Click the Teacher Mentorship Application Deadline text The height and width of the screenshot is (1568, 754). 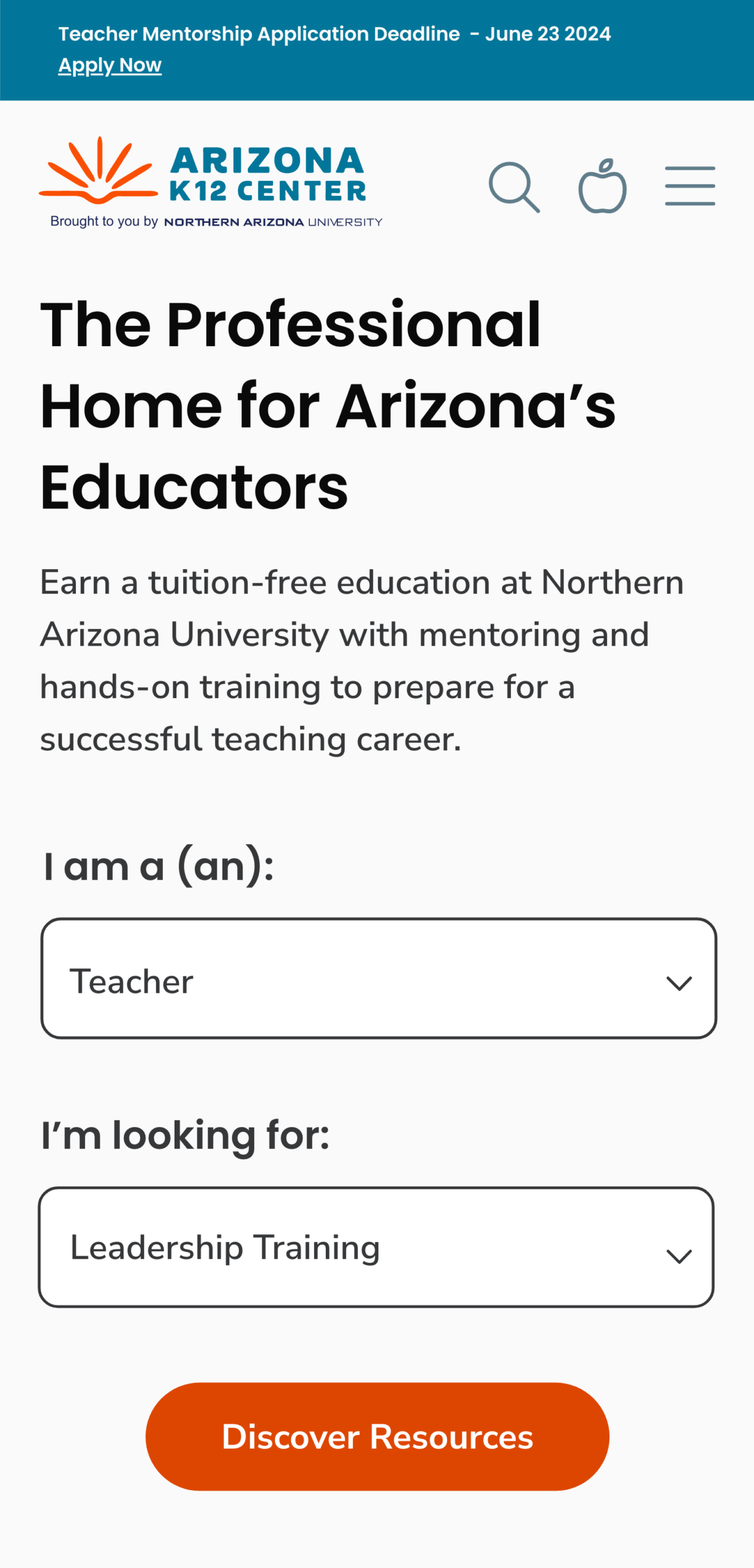(x=259, y=34)
